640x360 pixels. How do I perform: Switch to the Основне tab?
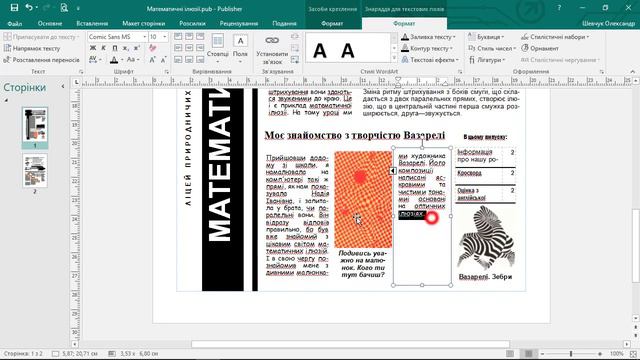50,23
